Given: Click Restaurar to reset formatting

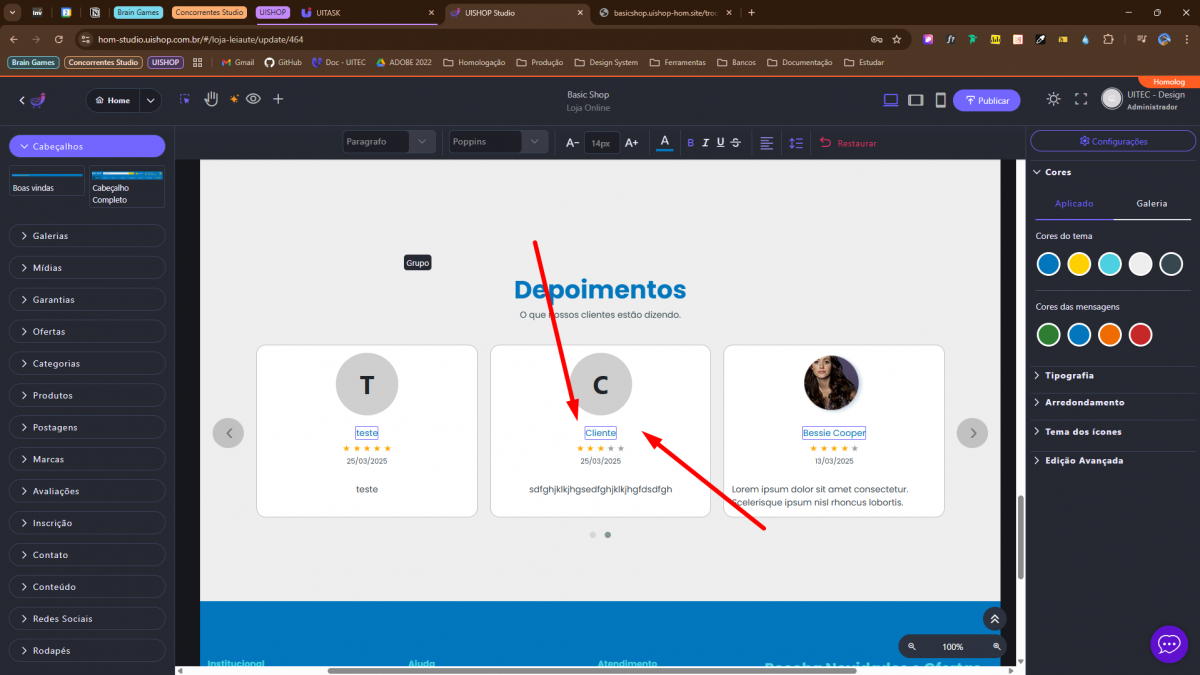Looking at the screenshot, I should pos(848,143).
